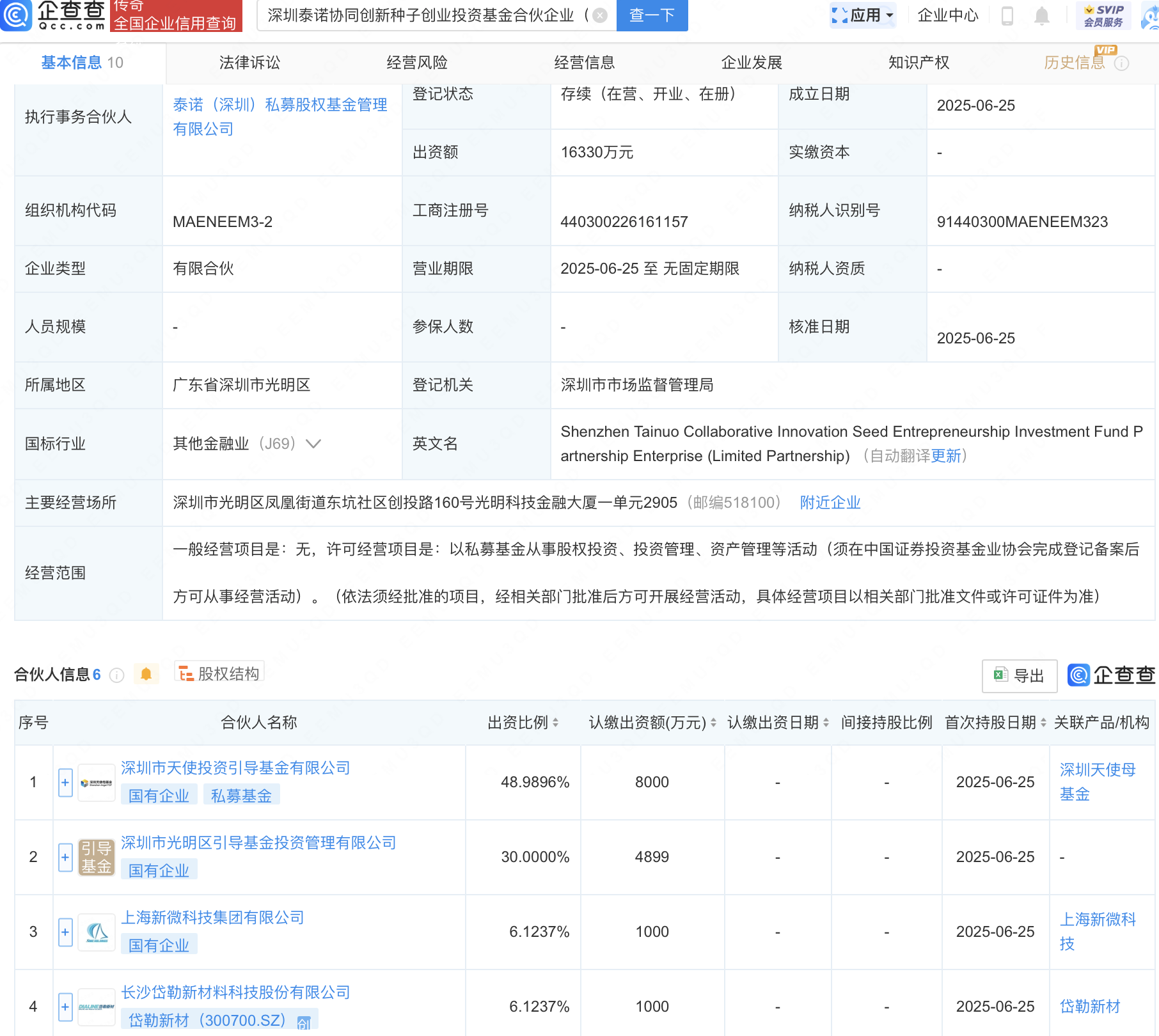
Task: Switch to 经营风险 tab
Action: [x=417, y=63]
